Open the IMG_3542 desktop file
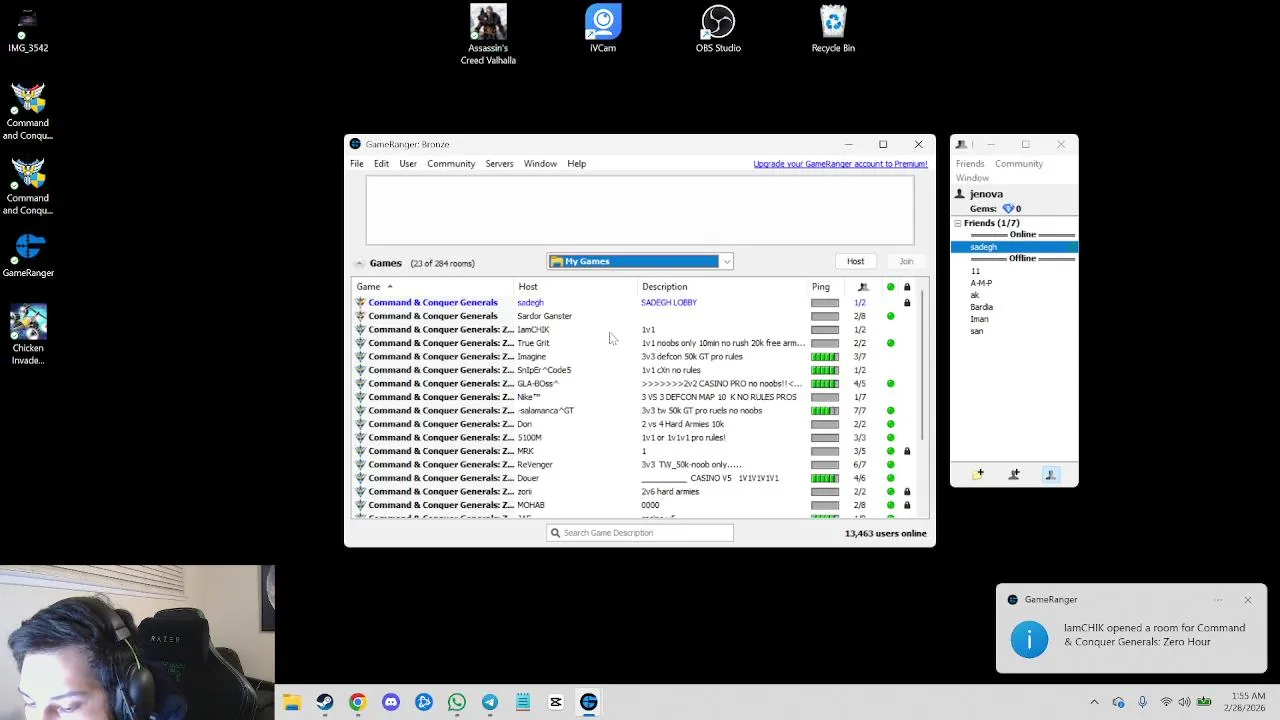This screenshot has height=720, width=1280. (x=28, y=30)
